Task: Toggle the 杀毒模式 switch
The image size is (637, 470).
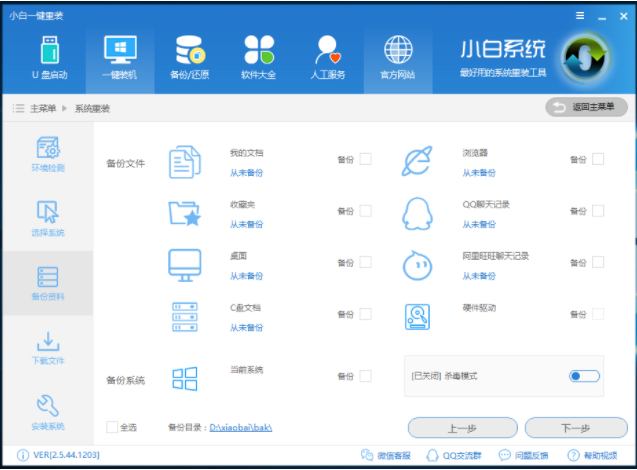Action: 584,376
